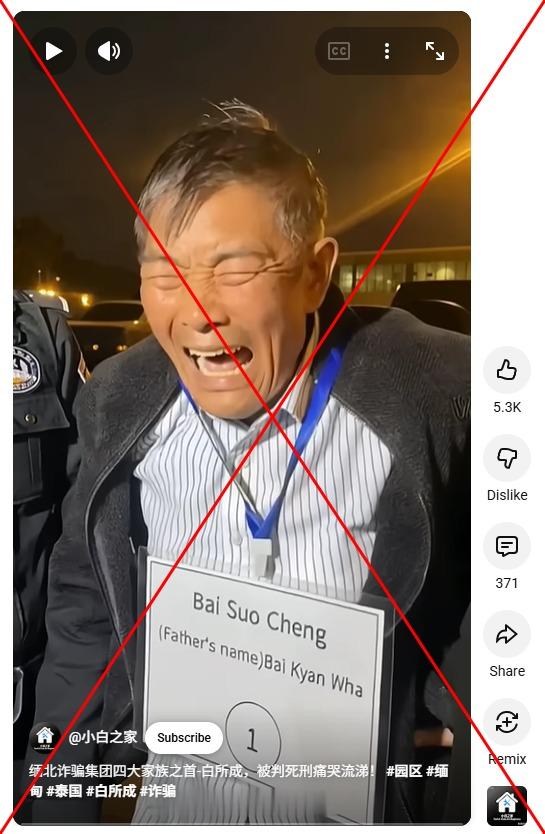Open hashtag #泰国

pyautogui.click(x=64, y=790)
